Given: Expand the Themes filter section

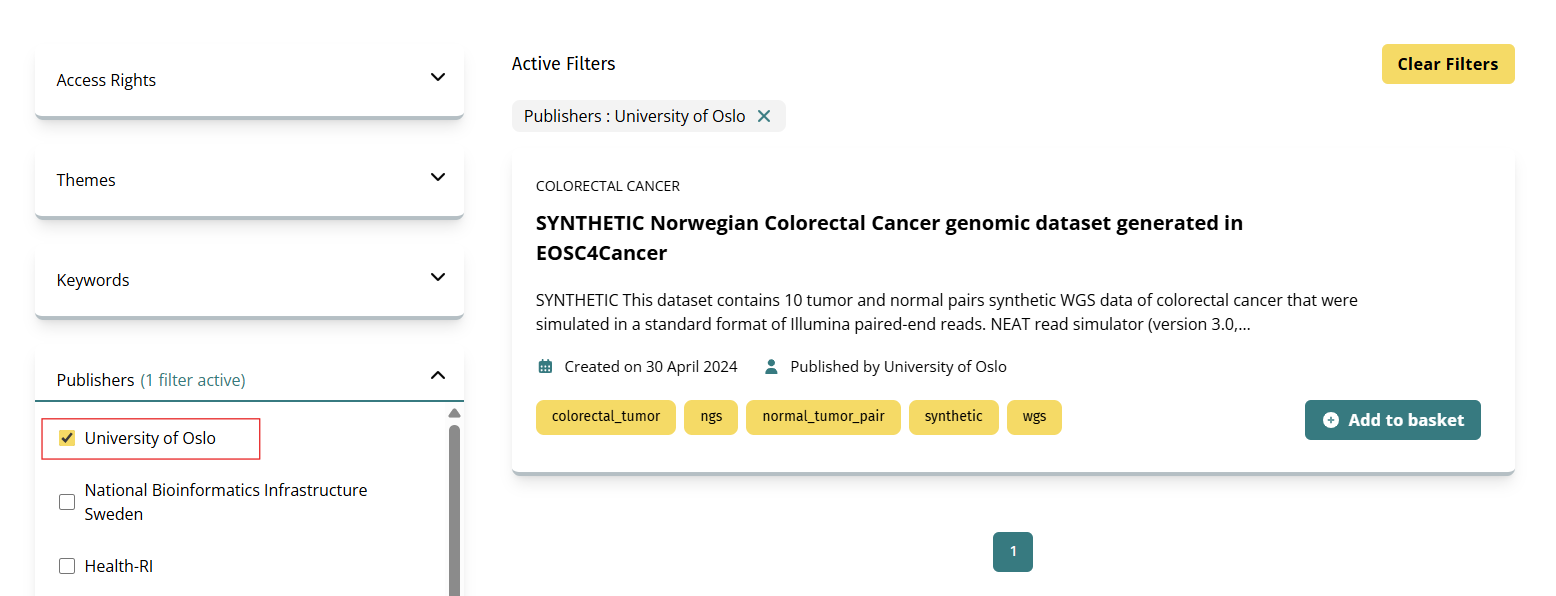Looking at the screenshot, I should [x=249, y=180].
